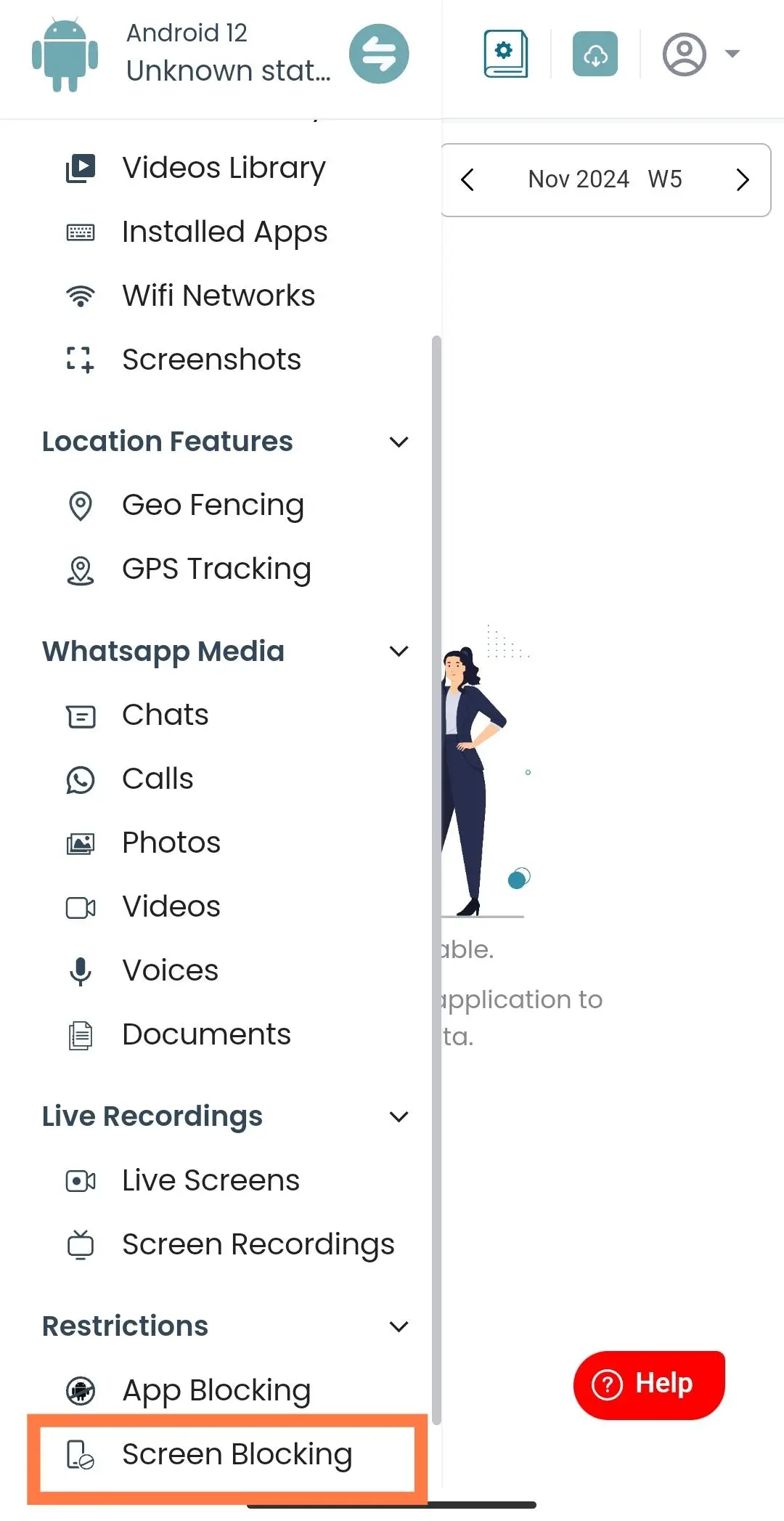Go to next week in date selector
Viewport: 784px width, 1521px height.
click(742, 179)
